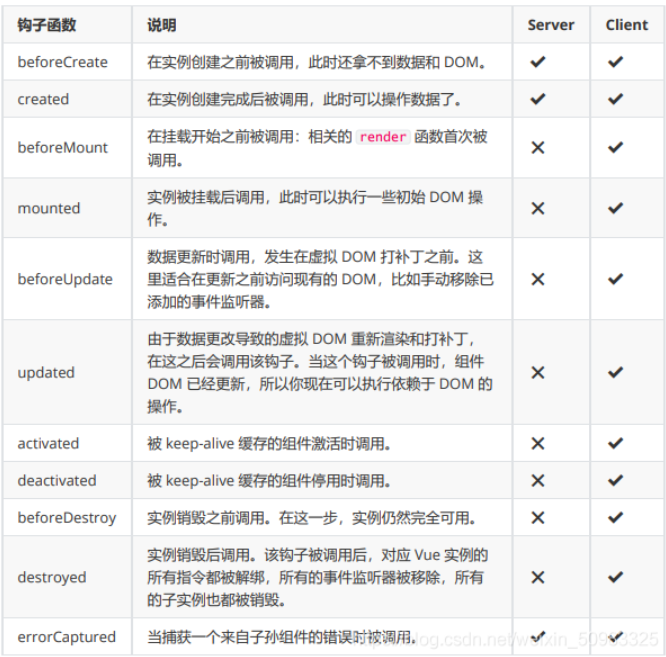This screenshot has width=666, height=657.
Task: Click the Server cross for activated
Action: click(x=538, y=443)
